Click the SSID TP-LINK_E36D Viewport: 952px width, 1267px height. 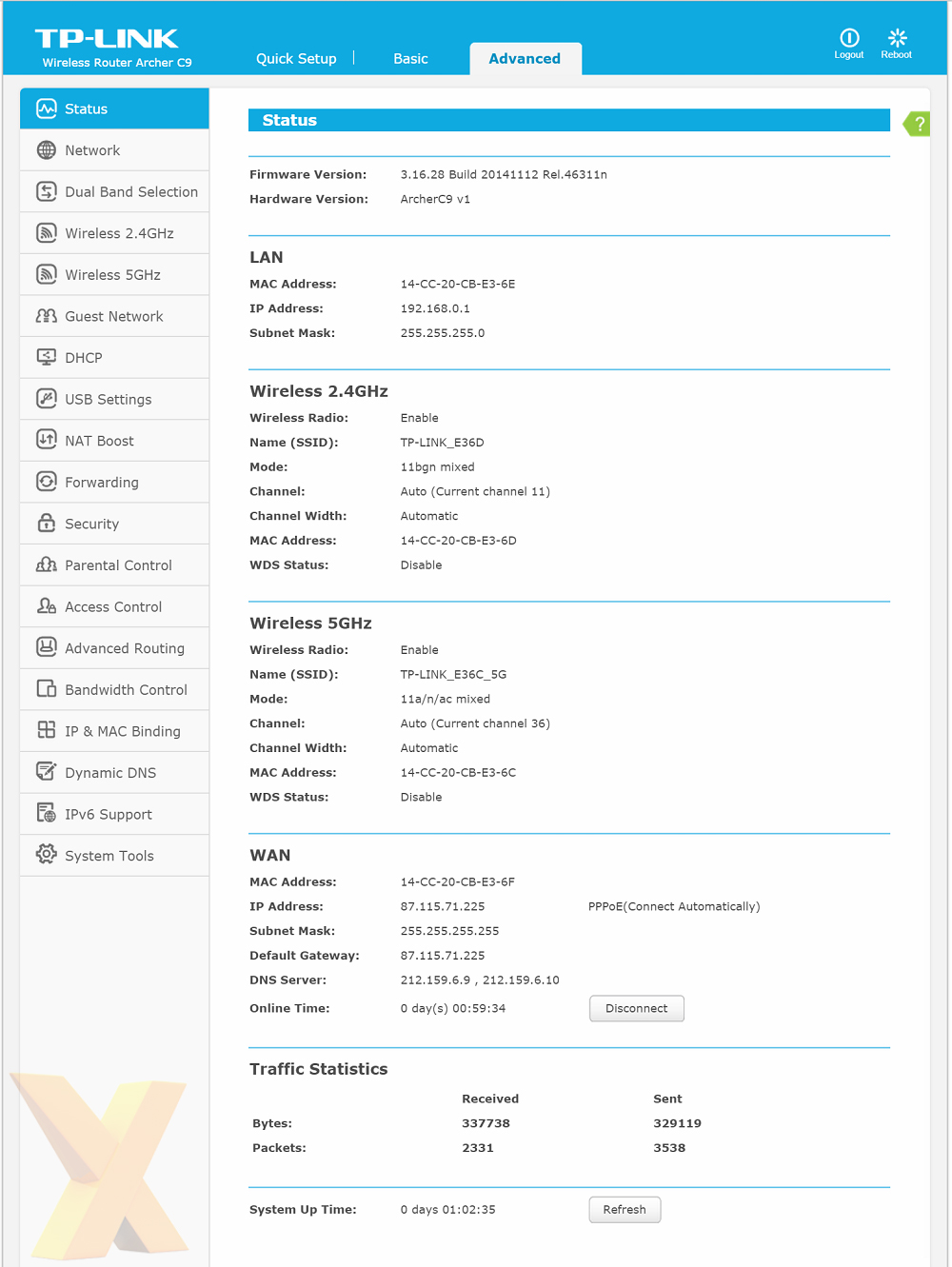442,442
